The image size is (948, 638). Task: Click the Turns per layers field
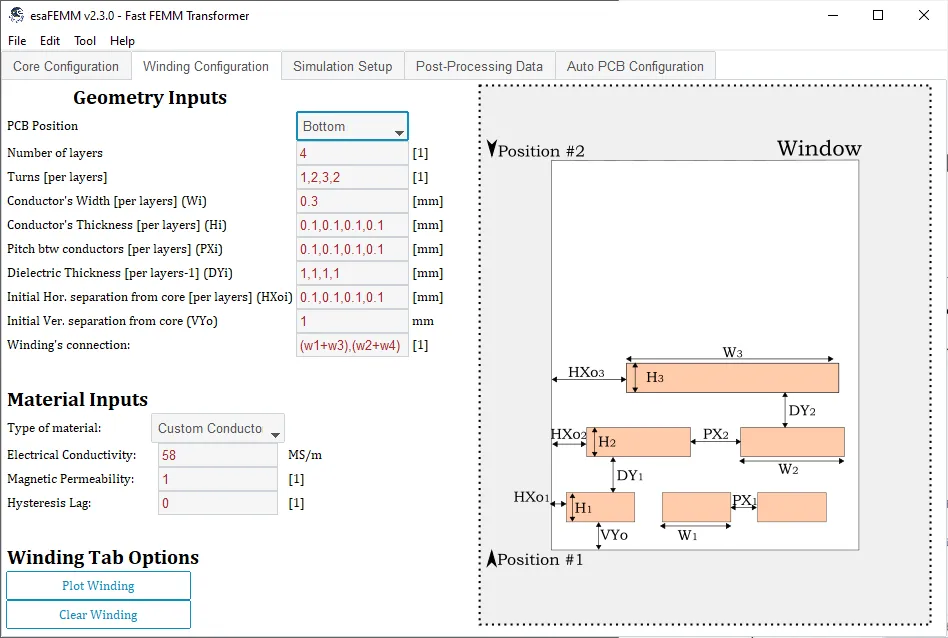352,177
